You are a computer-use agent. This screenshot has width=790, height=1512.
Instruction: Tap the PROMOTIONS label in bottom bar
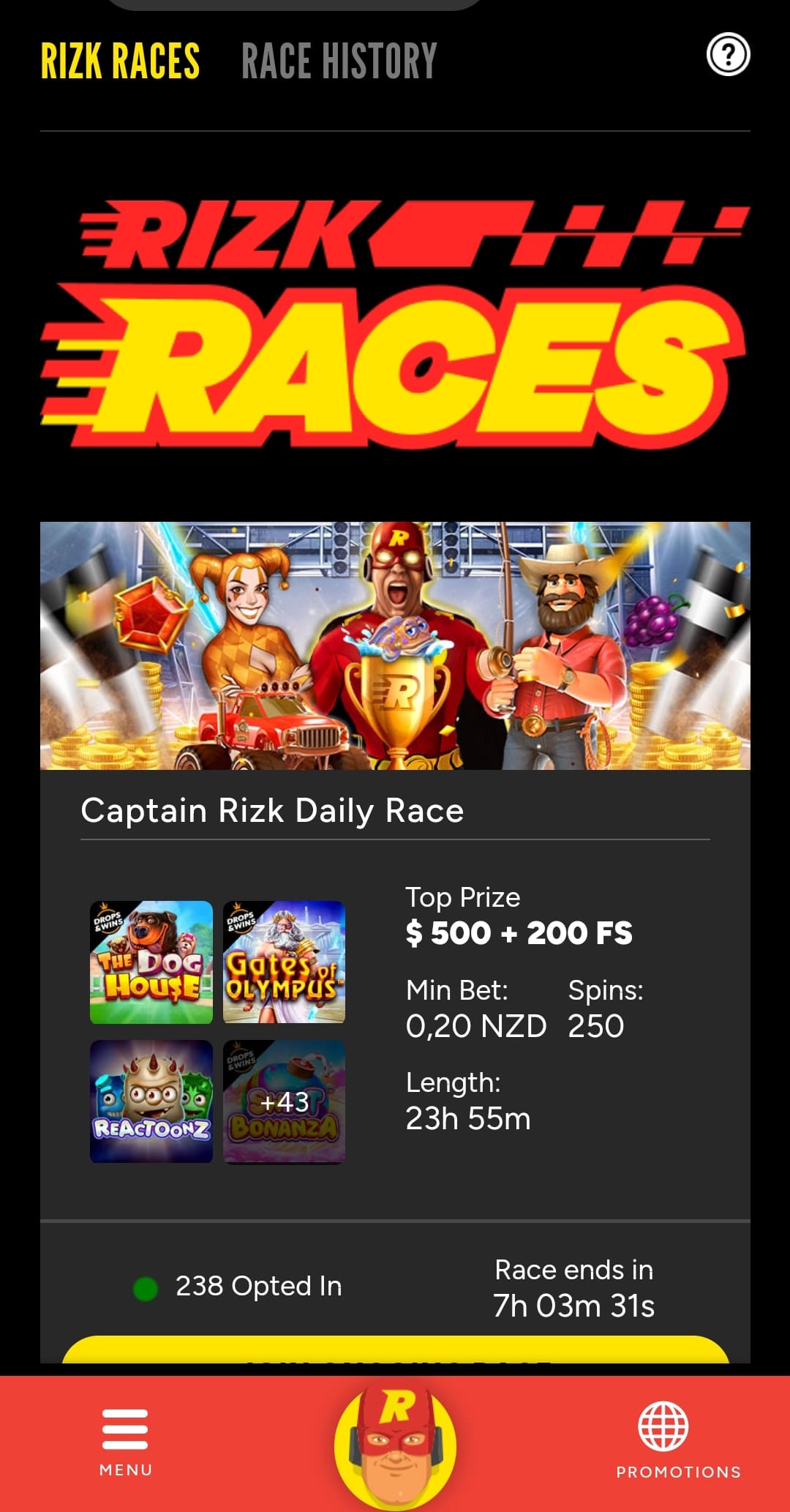pyautogui.click(x=679, y=1472)
